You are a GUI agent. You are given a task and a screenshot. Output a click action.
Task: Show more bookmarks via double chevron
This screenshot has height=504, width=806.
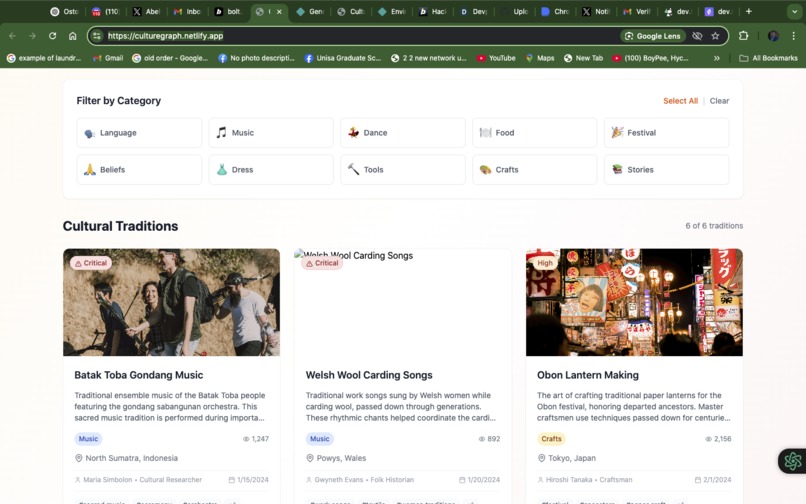pyautogui.click(x=717, y=58)
